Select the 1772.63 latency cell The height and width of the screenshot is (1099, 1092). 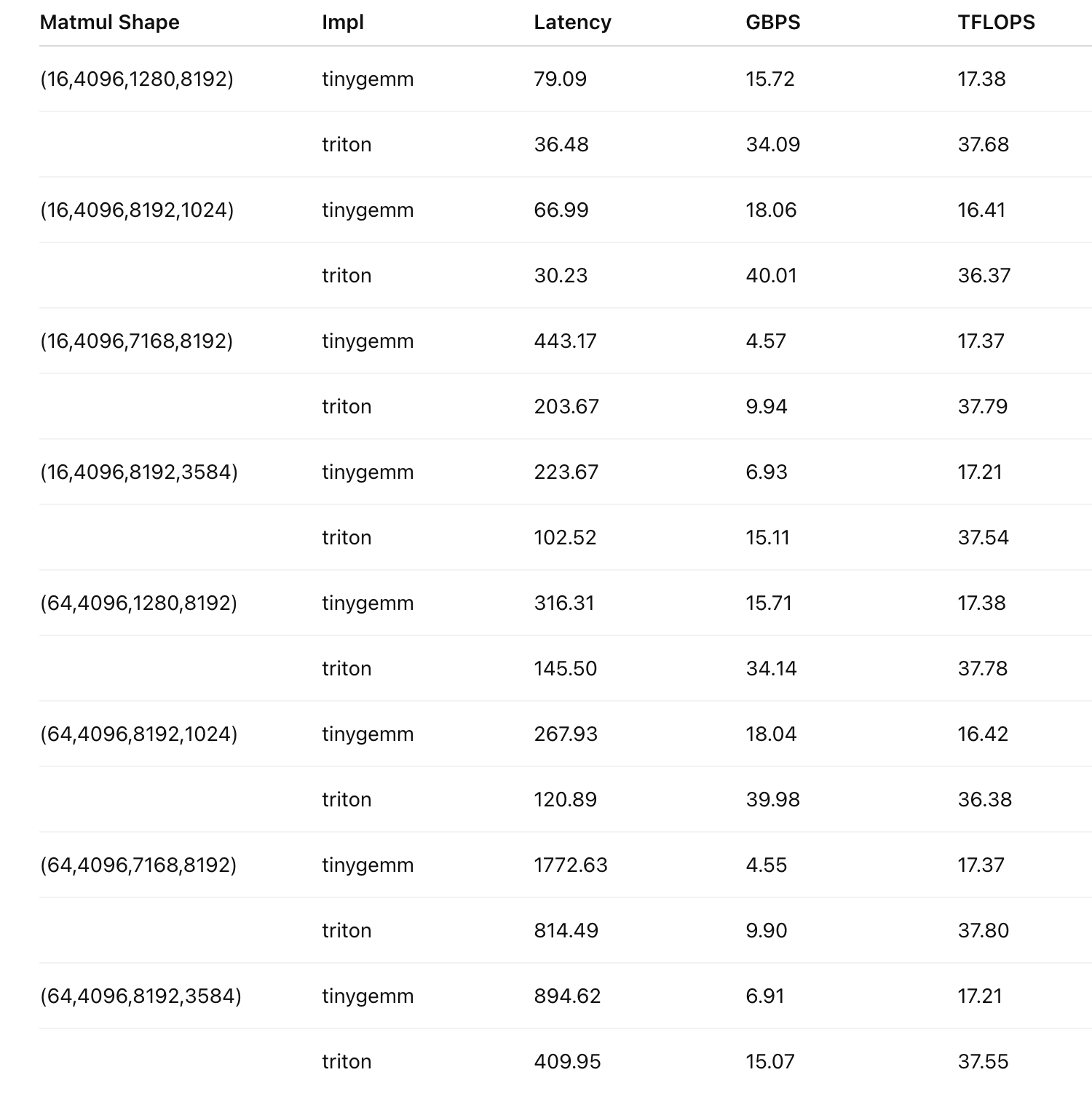click(x=570, y=865)
